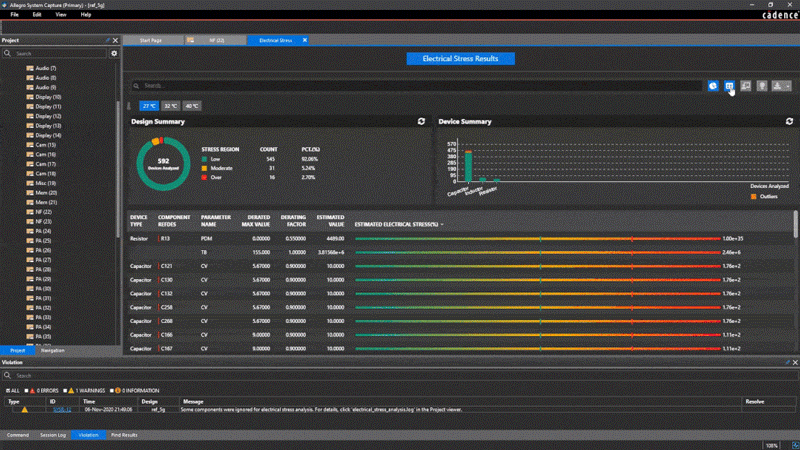
Task: Open the File menu
Action: [x=14, y=15]
